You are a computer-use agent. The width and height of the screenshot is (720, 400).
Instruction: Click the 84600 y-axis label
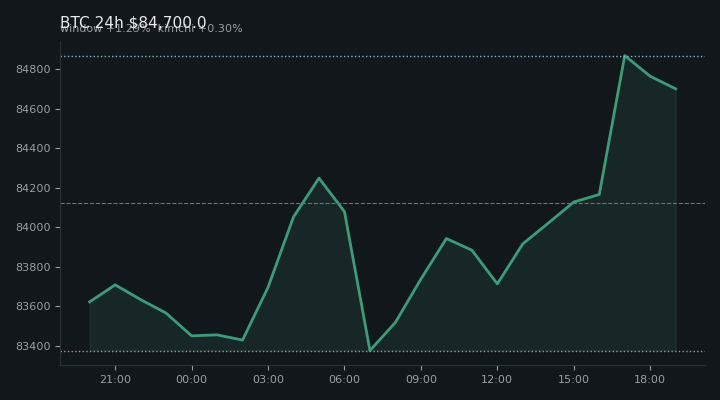pyautogui.click(x=33, y=109)
